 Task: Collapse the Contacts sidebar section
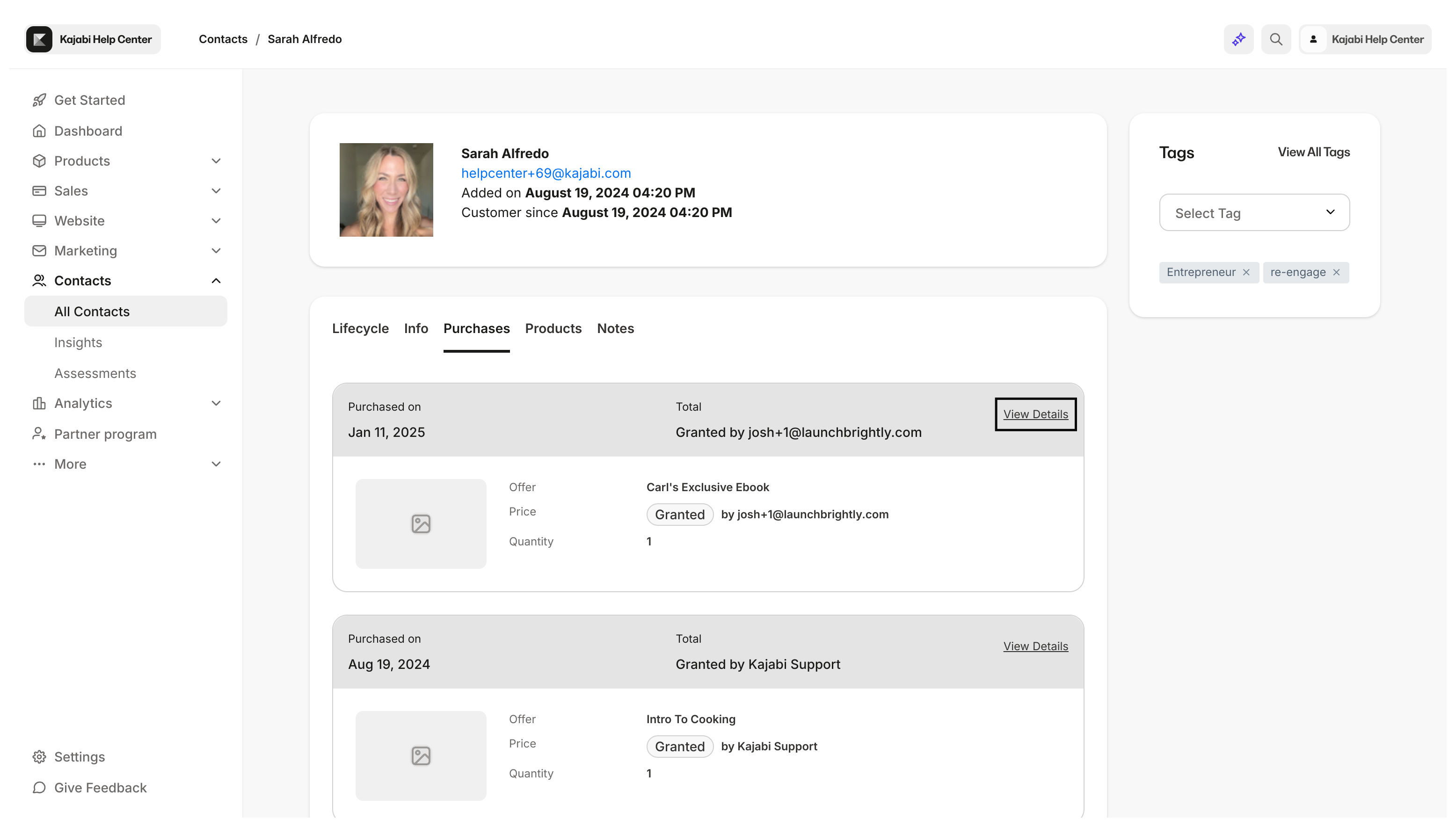tap(216, 281)
